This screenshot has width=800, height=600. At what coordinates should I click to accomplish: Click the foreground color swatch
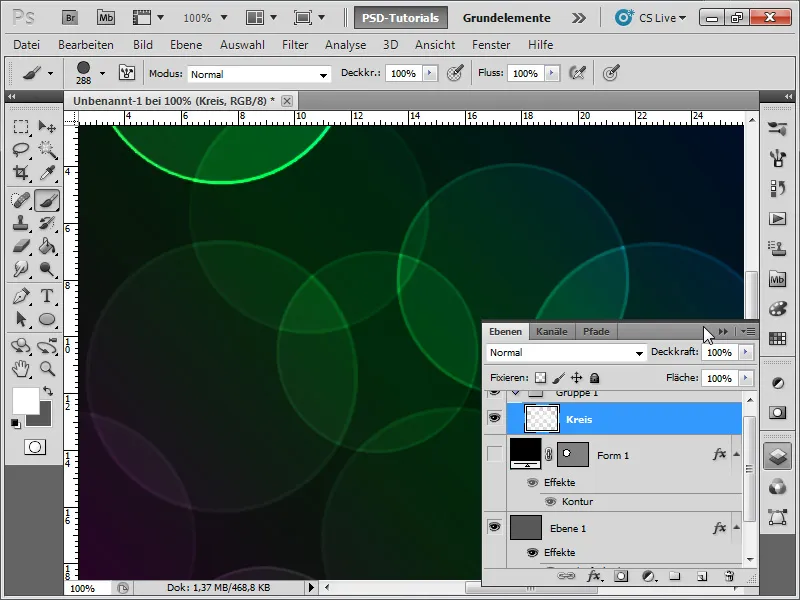[26, 401]
